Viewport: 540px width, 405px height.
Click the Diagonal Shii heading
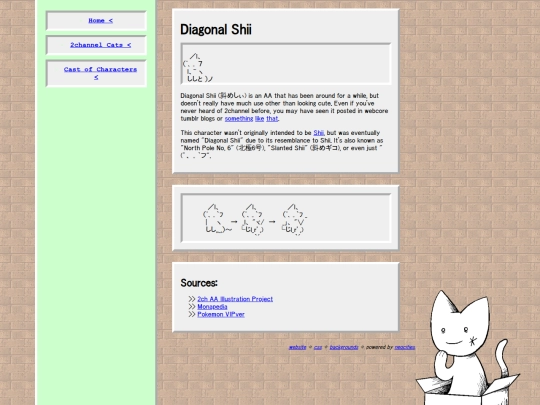coord(216,30)
